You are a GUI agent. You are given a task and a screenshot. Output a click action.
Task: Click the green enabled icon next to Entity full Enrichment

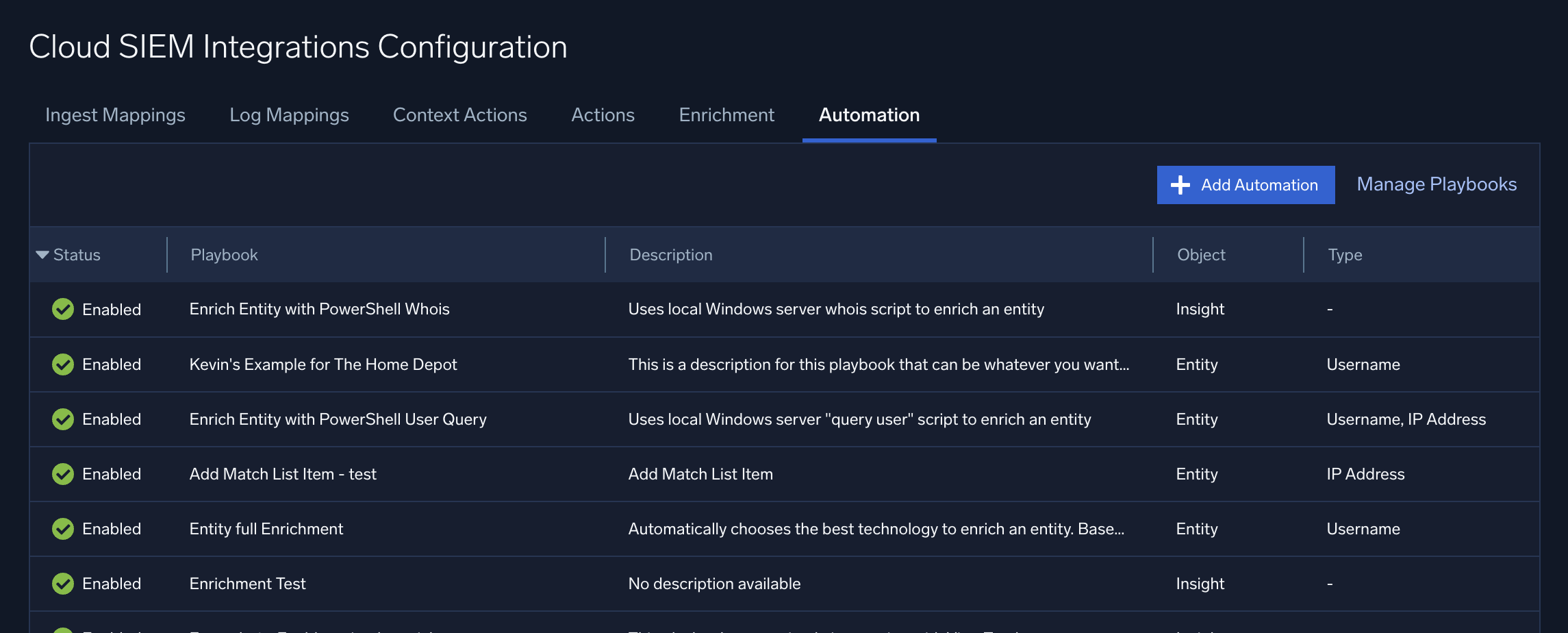coord(62,528)
